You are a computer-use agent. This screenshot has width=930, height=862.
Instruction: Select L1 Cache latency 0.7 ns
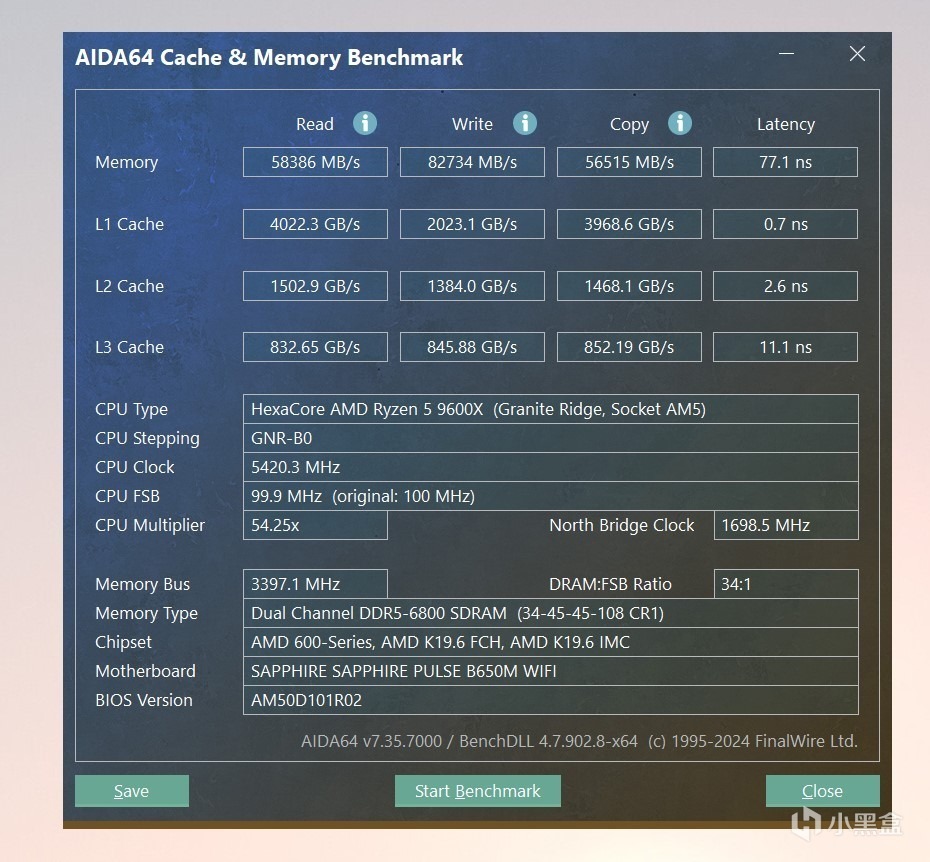pyautogui.click(x=785, y=224)
